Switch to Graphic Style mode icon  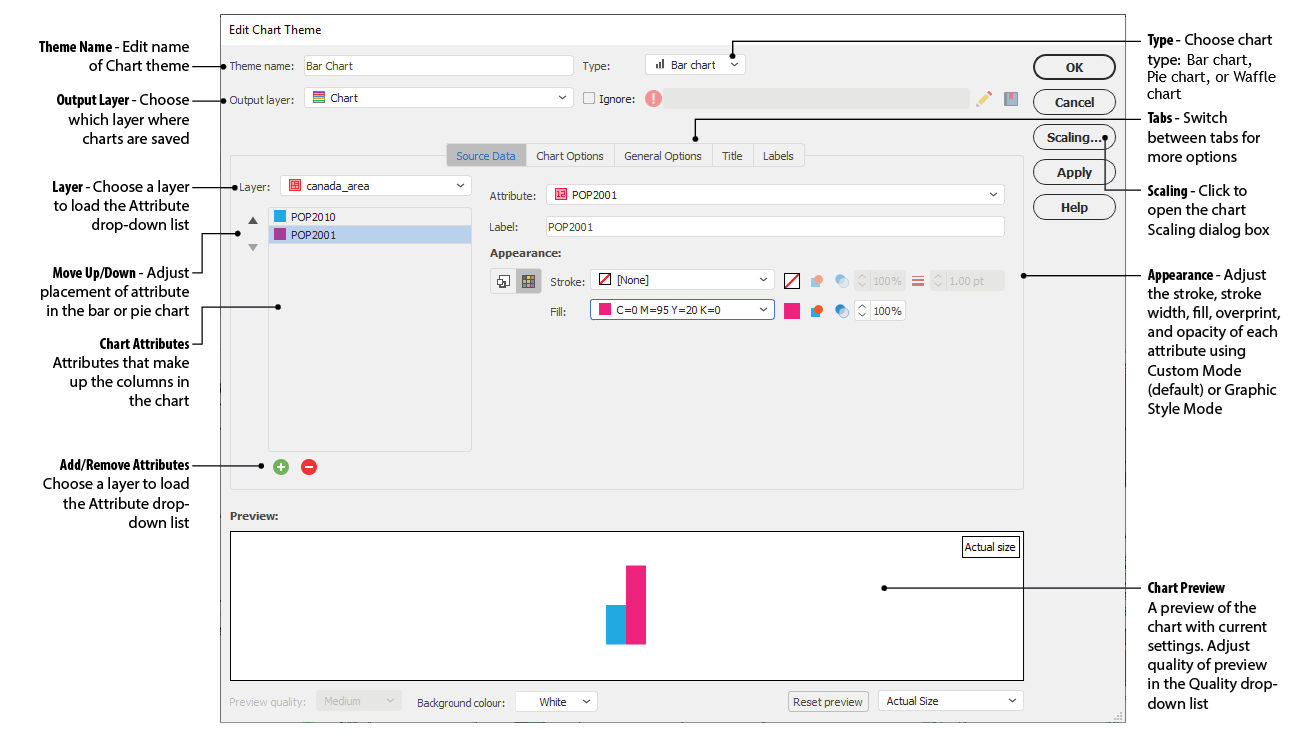point(503,281)
